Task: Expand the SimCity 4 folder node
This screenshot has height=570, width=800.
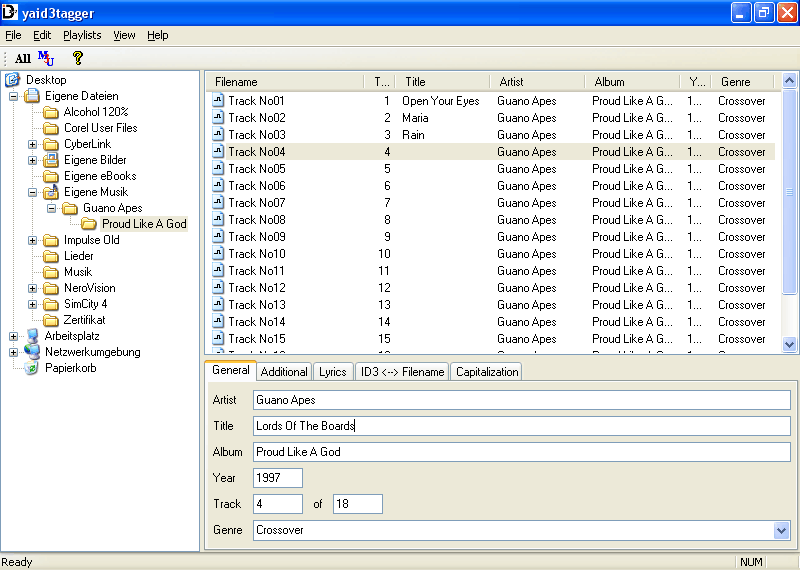Action: 33,304
